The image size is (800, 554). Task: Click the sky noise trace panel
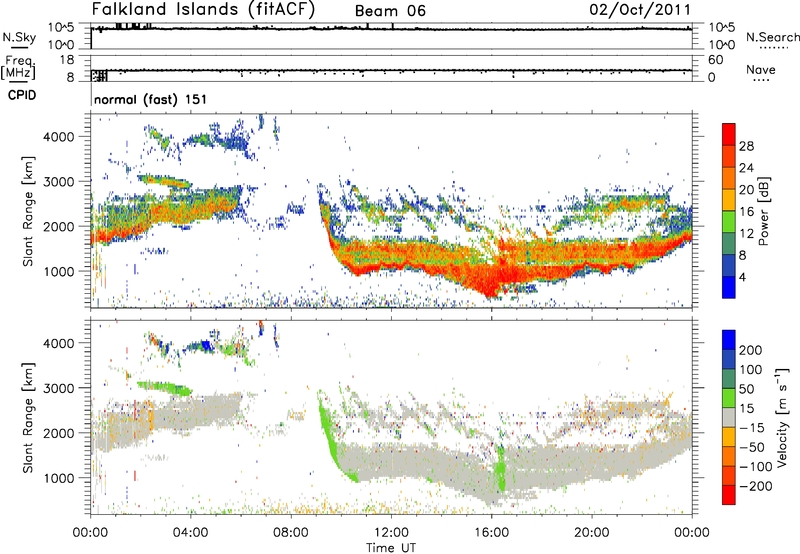click(x=391, y=36)
